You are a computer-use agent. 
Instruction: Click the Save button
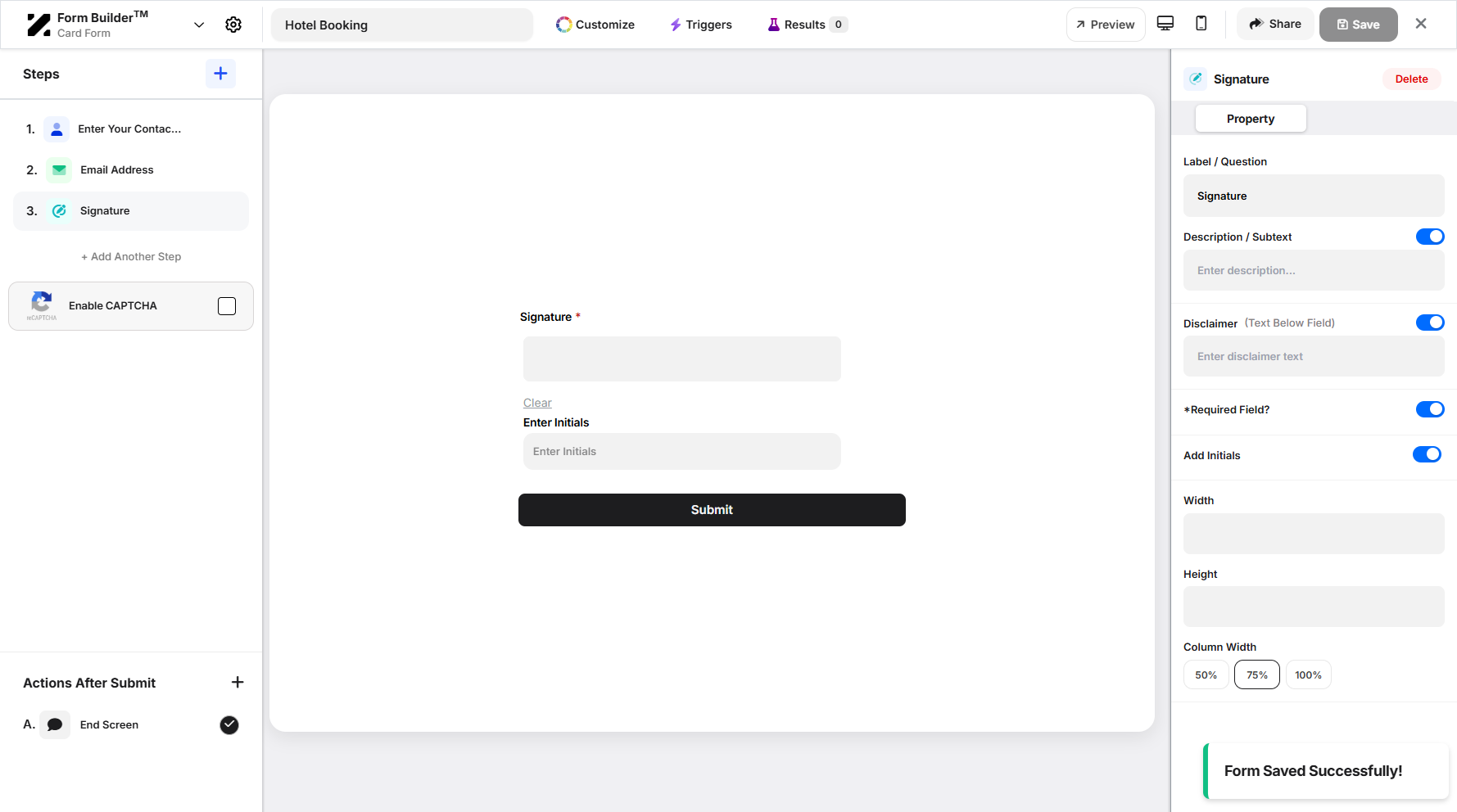point(1359,25)
